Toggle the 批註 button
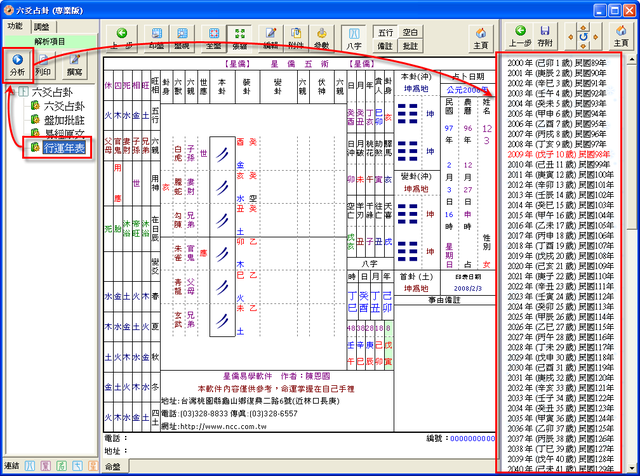The image size is (640, 476). point(410,46)
